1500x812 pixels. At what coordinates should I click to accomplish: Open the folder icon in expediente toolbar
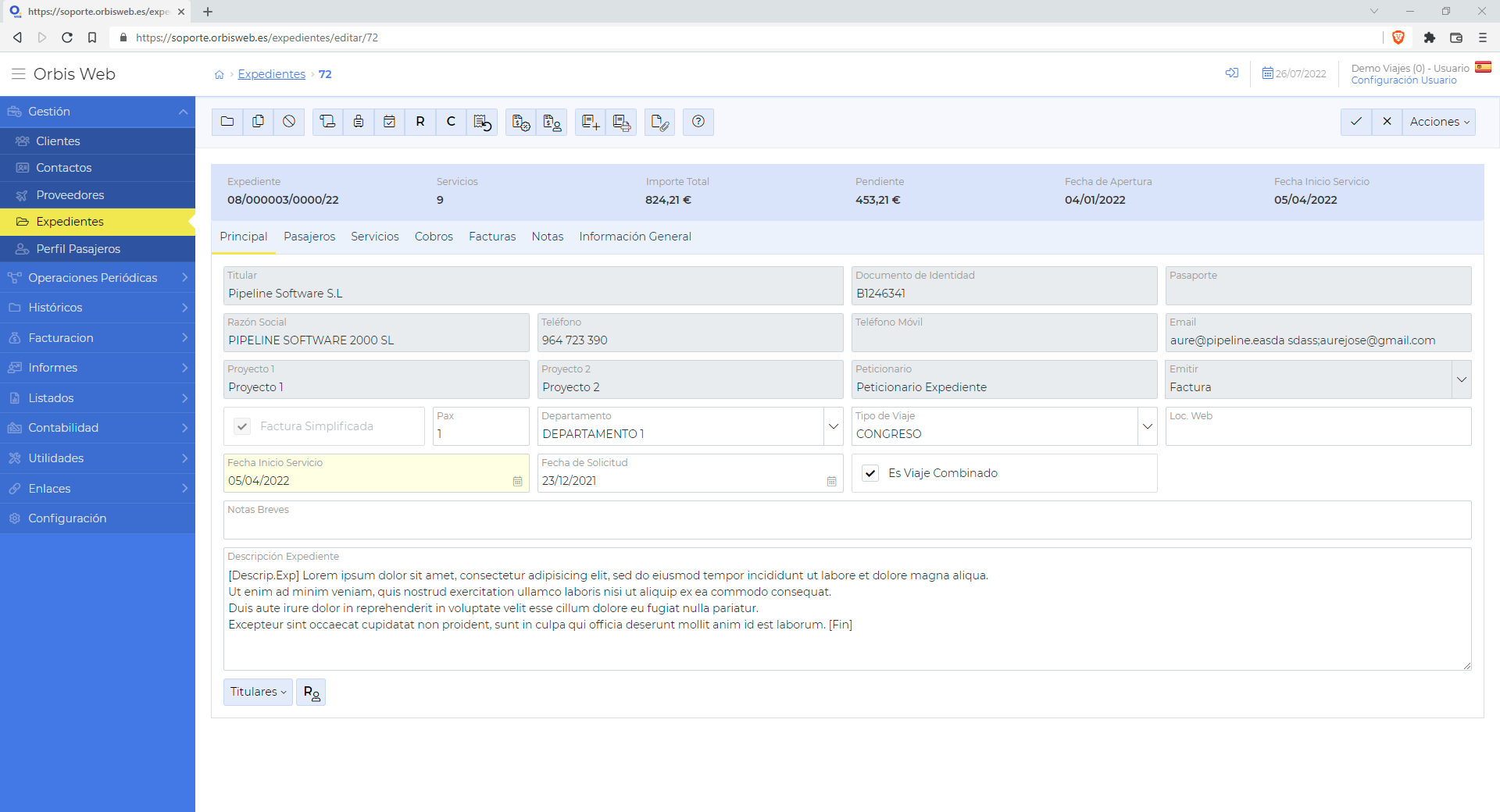point(227,122)
